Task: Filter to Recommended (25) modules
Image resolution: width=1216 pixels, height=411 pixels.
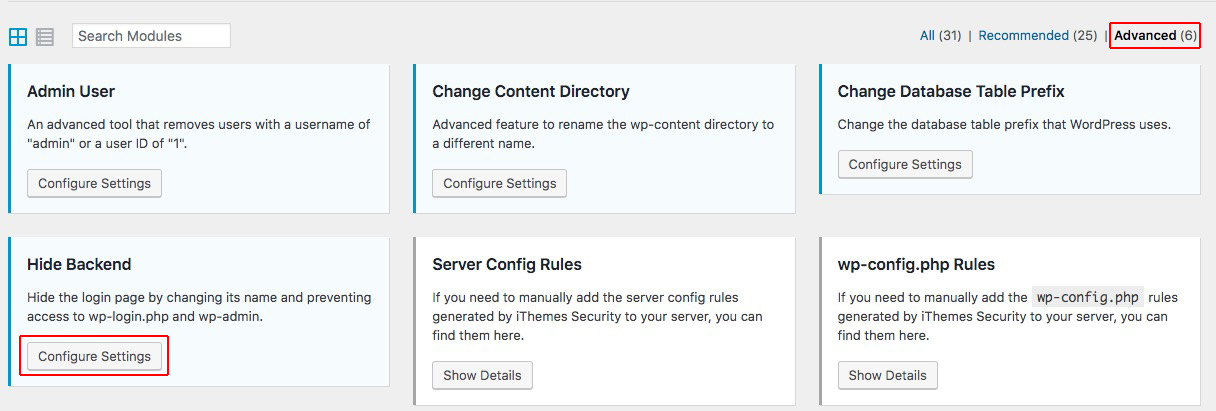Action: pyautogui.click(x=1037, y=35)
